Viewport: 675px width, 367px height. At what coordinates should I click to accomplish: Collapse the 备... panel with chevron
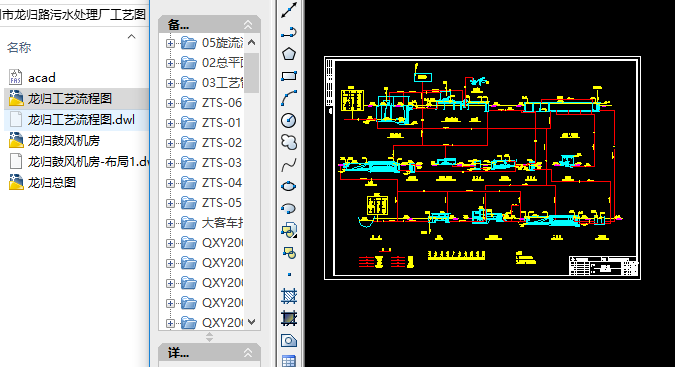[x=248, y=25]
